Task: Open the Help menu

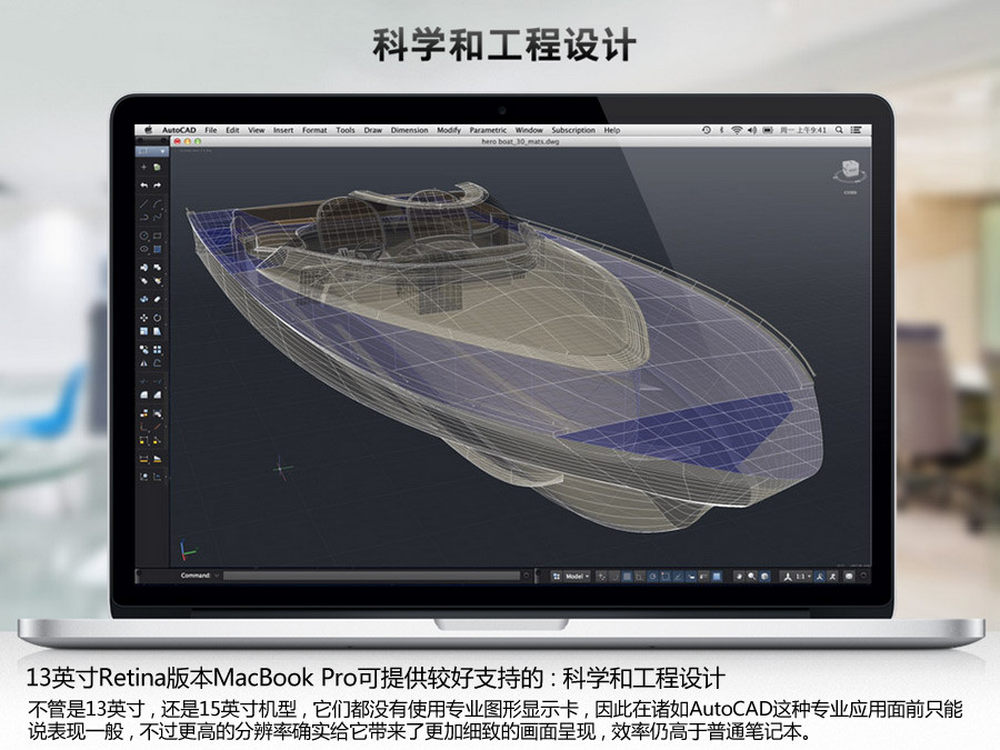Action: [x=612, y=130]
